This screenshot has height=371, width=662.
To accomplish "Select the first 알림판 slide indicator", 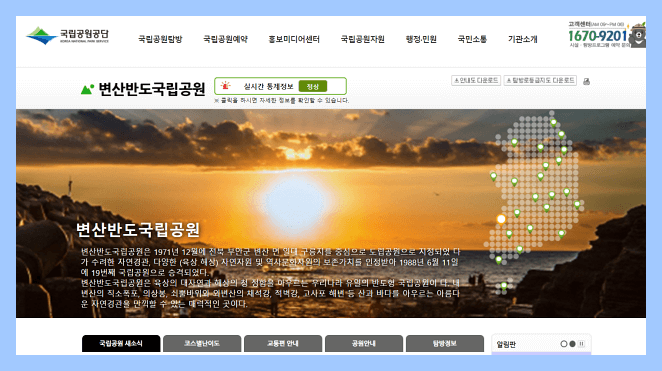I will click(x=564, y=344).
